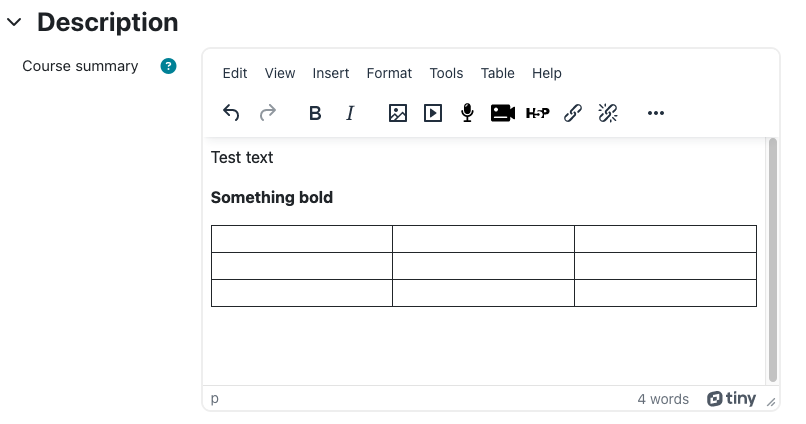Viewport: 806px width, 424px height.
Task: Click the Redo arrow icon
Action: pyautogui.click(x=268, y=113)
